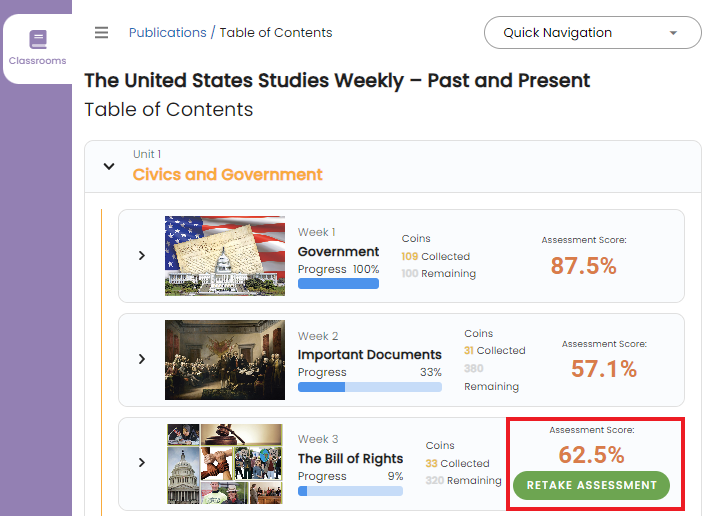
Task: Click the Important Documents title text
Action: [x=369, y=354]
